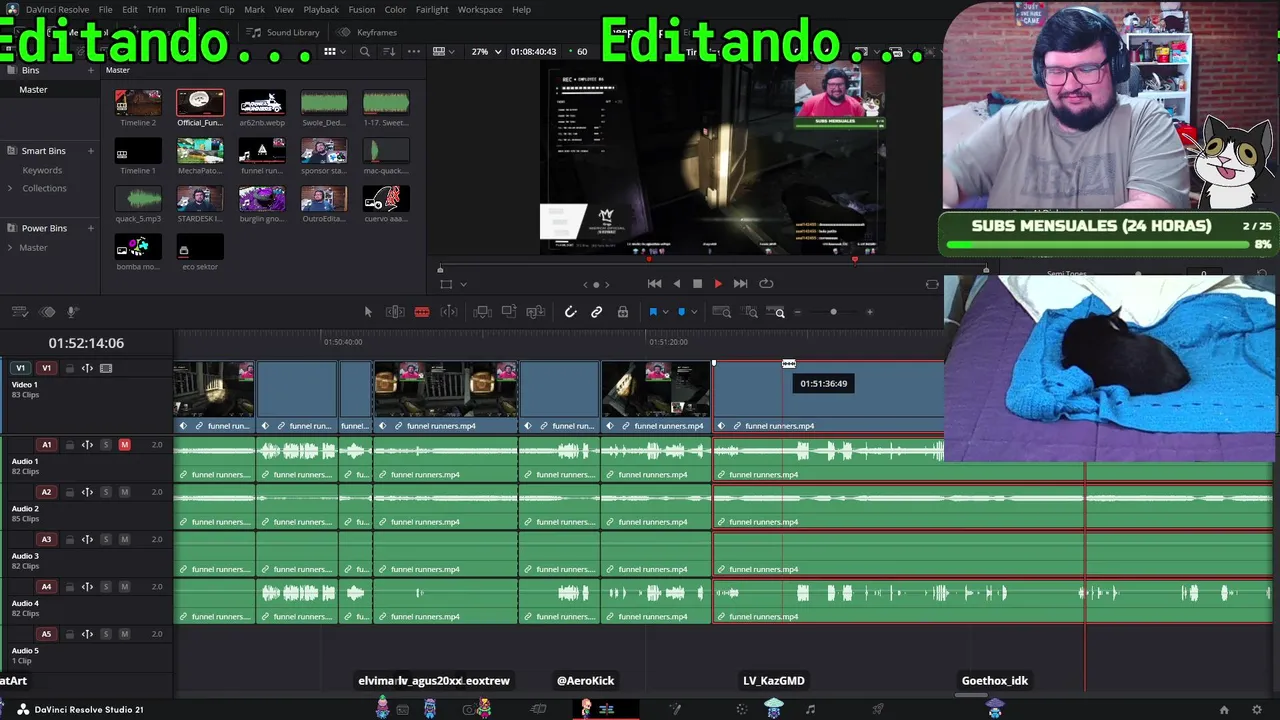The height and width of the screenshot is (720, 1280).
Task: Mute the Audio 4 track
Action: pos(124,587)
